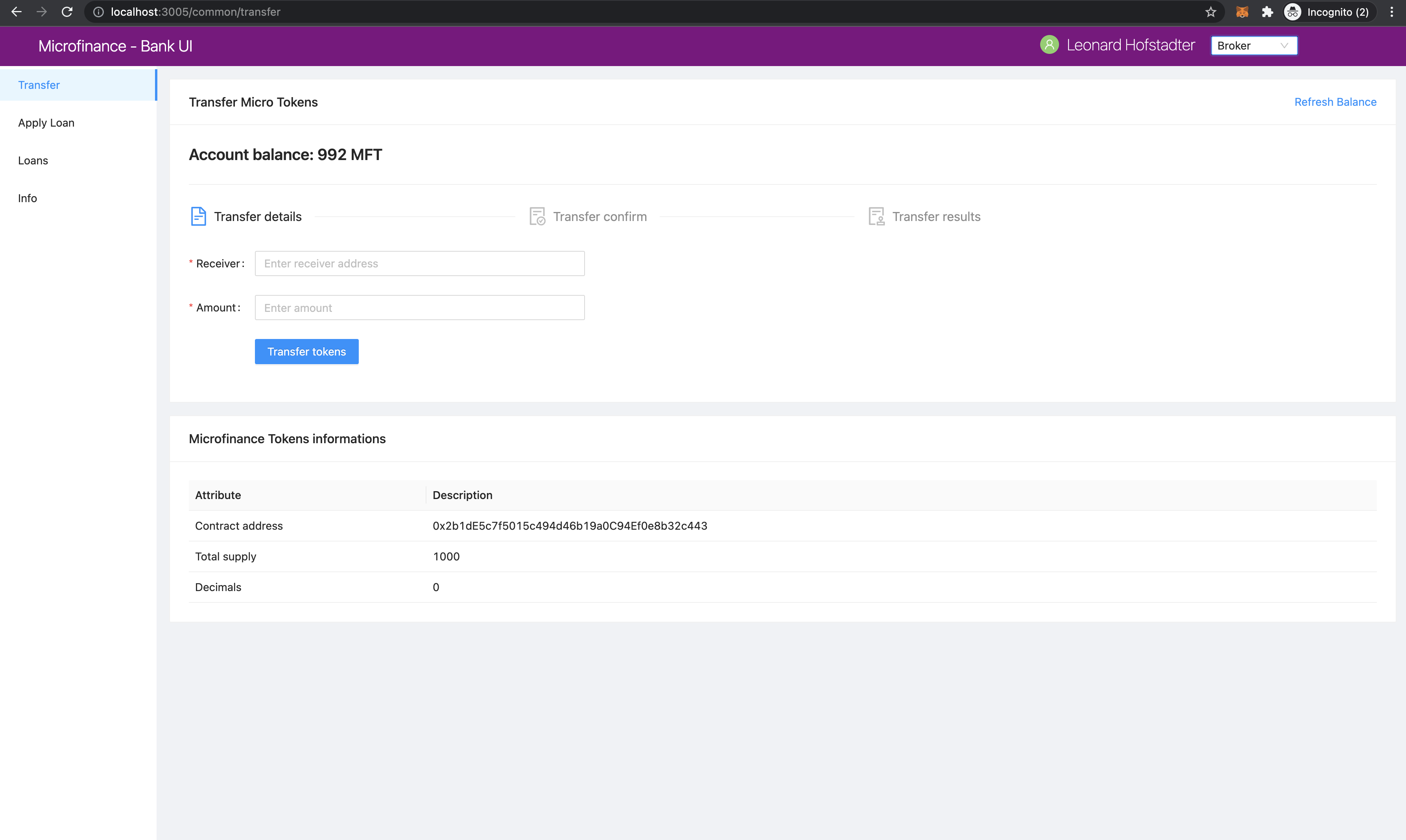The image size is (1406, 840).
Task: Click the Description column header
Action: tap(462, 495)
